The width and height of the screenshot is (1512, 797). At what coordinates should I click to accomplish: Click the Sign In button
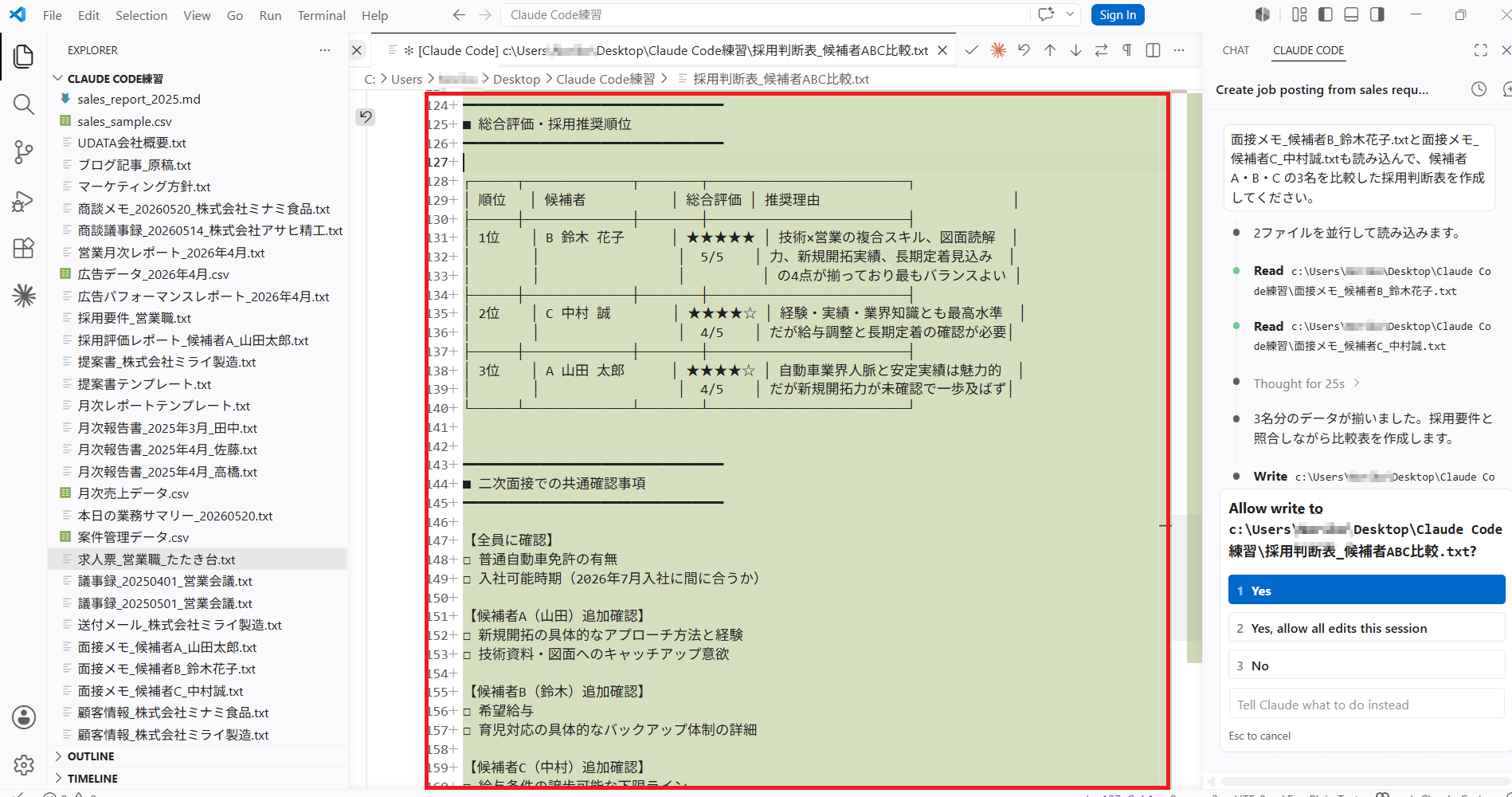(x=1118, y=15)
